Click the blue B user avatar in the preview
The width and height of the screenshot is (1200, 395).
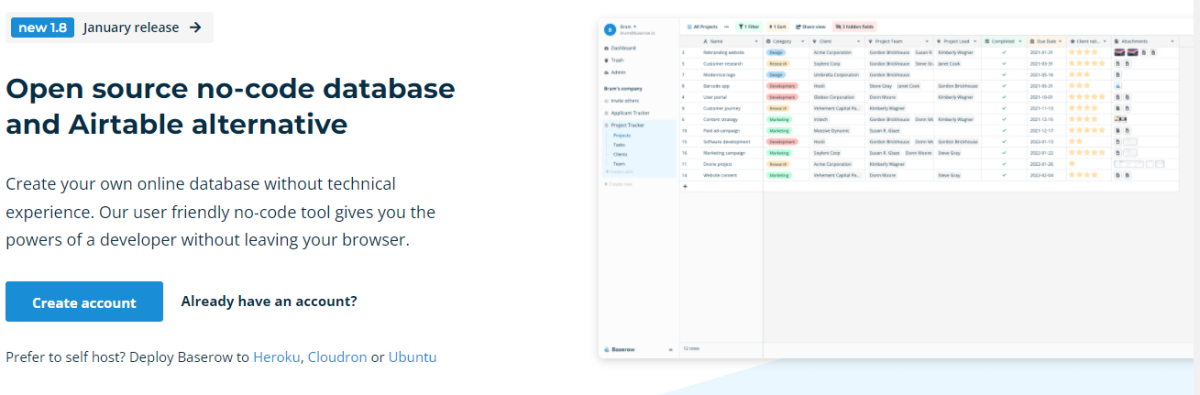click(x=610, y=29)
